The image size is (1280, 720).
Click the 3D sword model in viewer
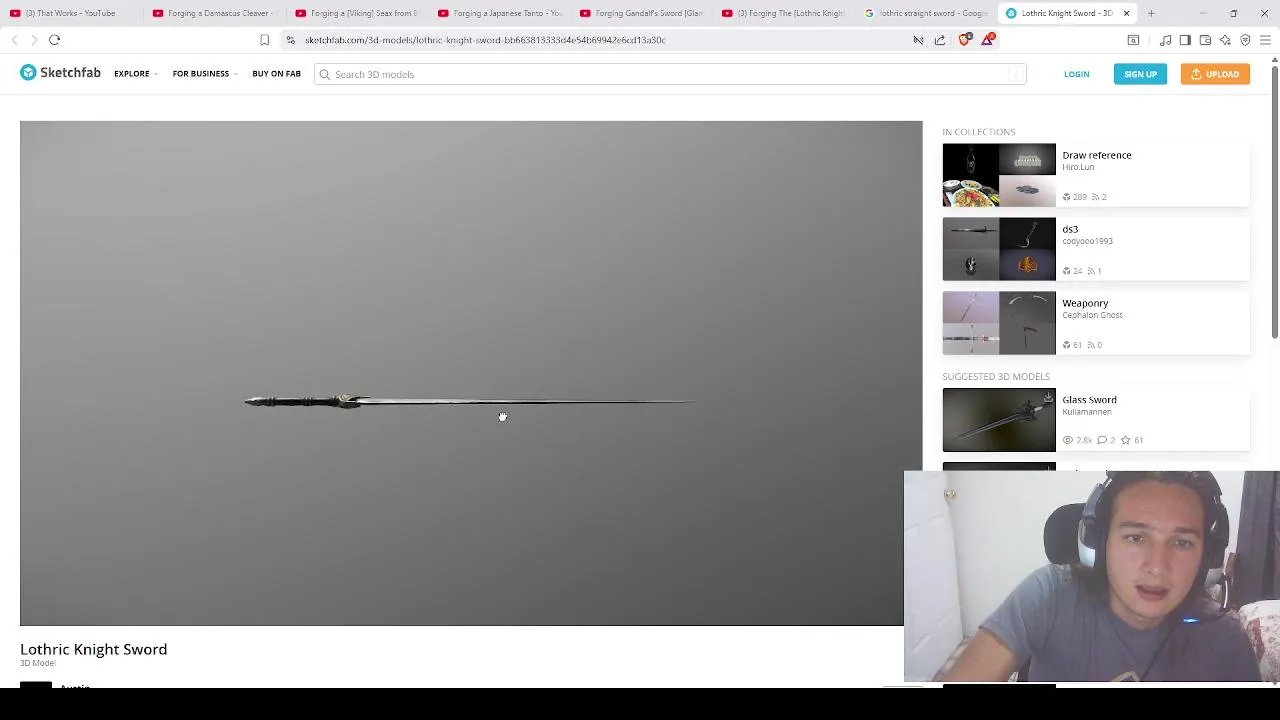[x=470, y=401]
